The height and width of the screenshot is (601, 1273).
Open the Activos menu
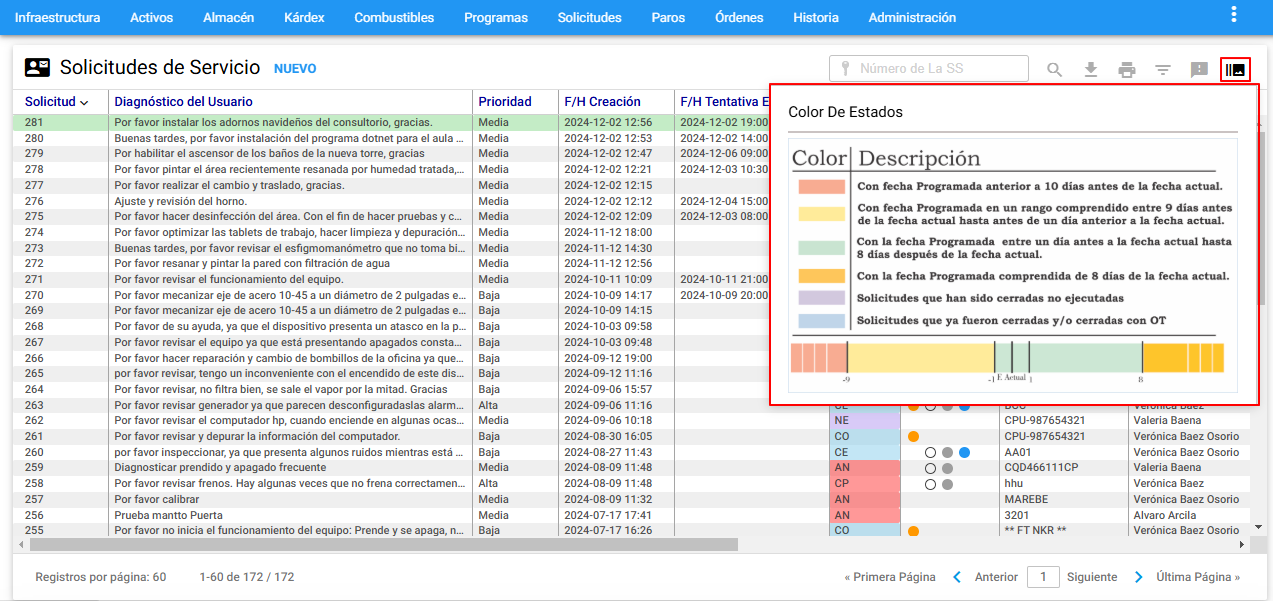point(151,17)
